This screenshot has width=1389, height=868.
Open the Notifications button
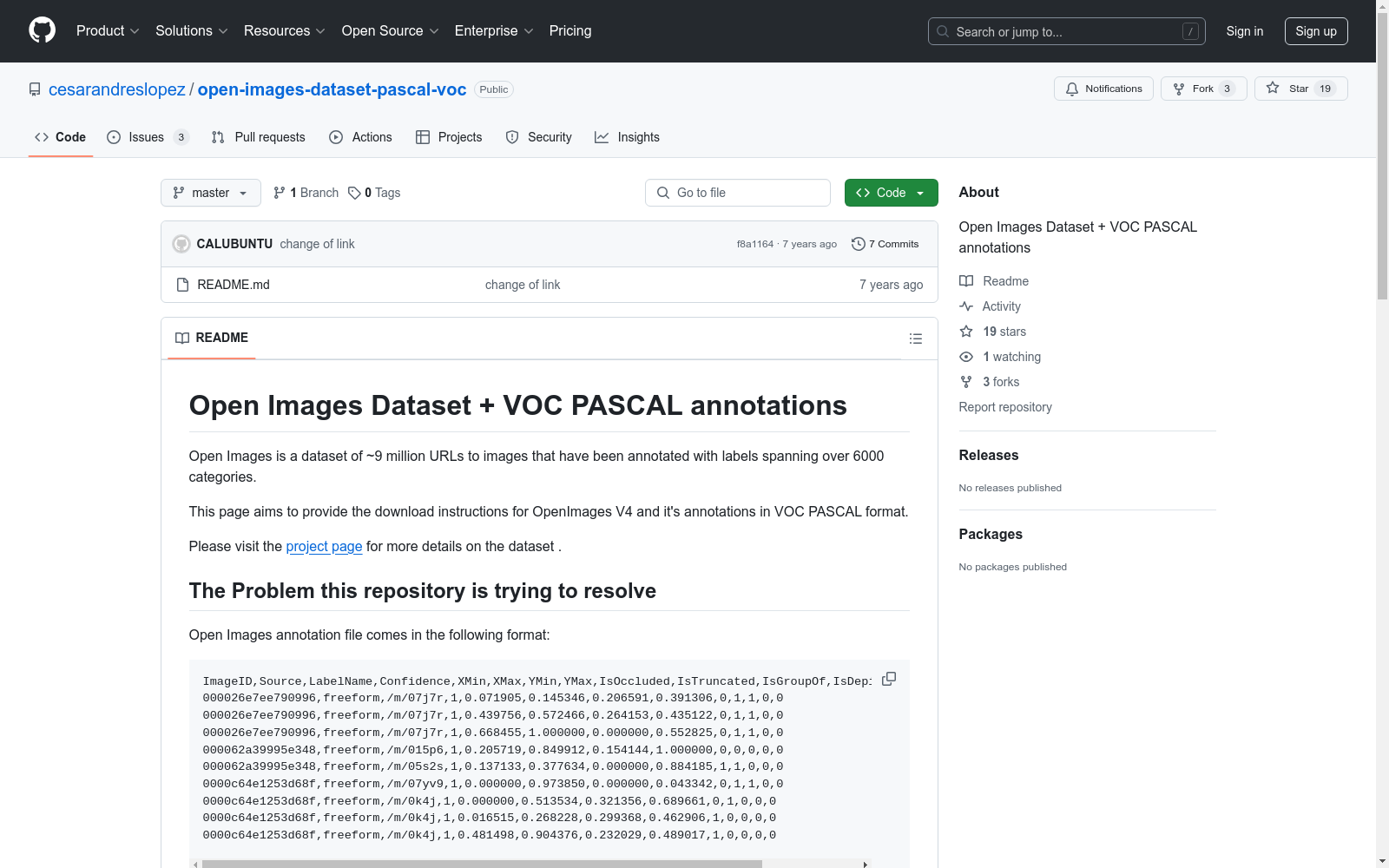pyautogui.click(x=1103, y=89)
